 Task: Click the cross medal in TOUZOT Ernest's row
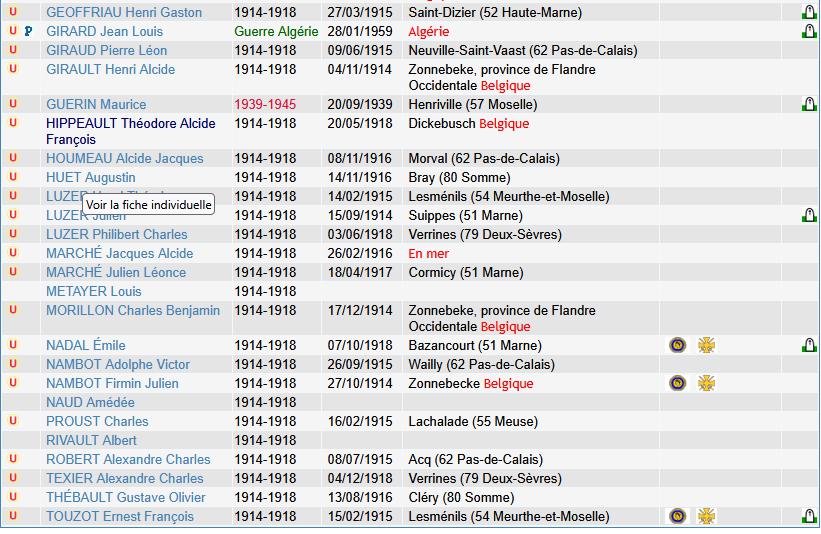706,516
